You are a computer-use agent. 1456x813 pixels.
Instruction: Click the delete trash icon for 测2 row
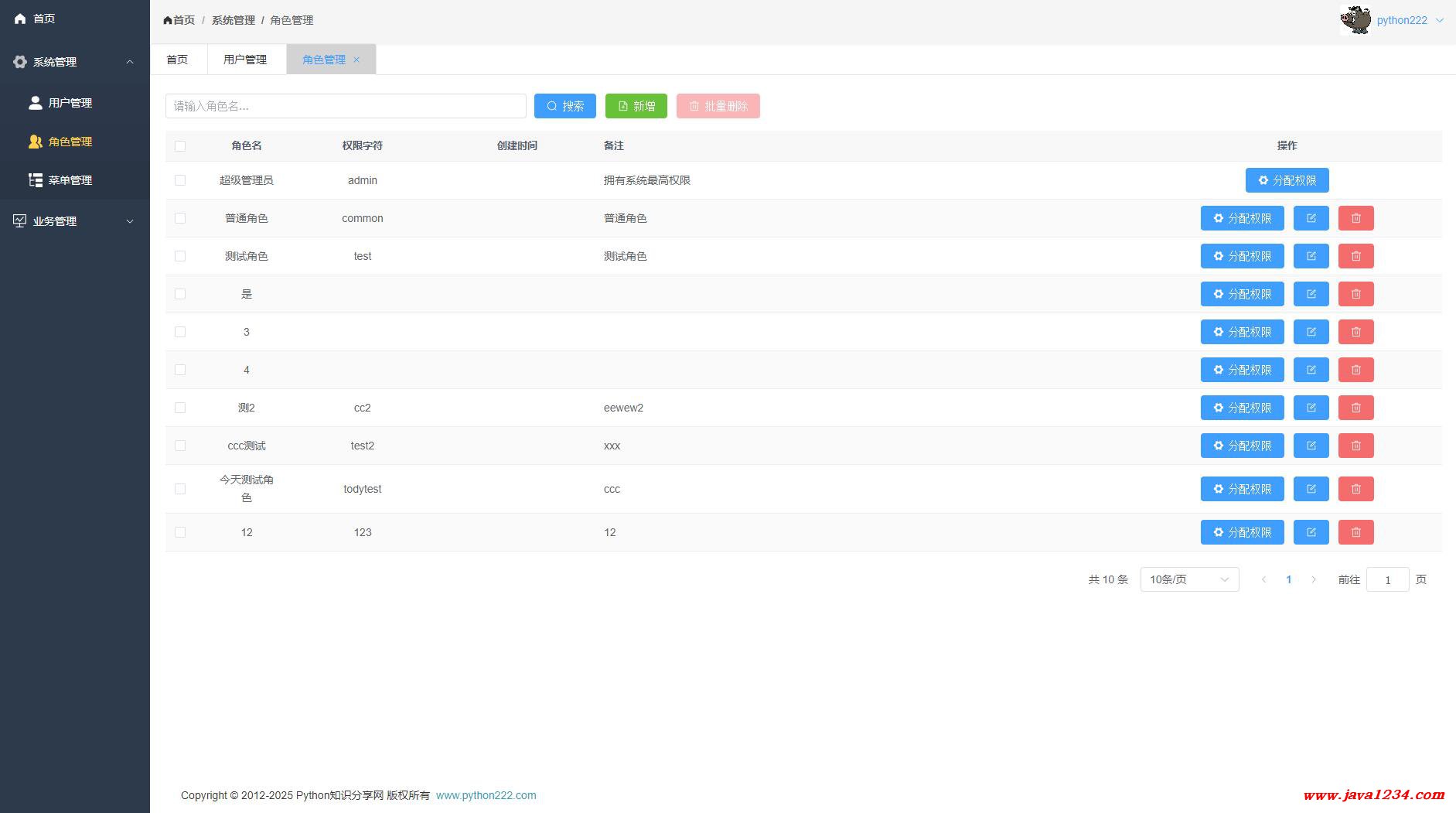(1355, 408)
